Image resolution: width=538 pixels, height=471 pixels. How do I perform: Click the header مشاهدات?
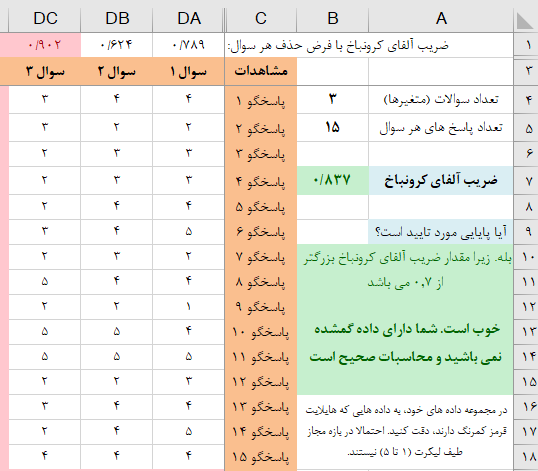(261, 71)
